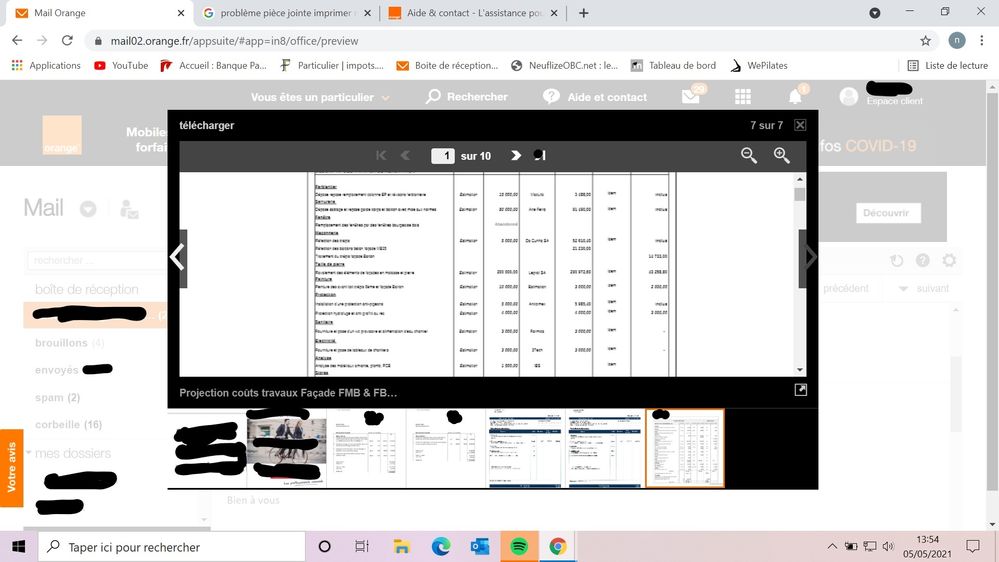Show previous attachment with left arrow
The height and width of the screenshot is (562, 999).
click(x=177, y=258)
